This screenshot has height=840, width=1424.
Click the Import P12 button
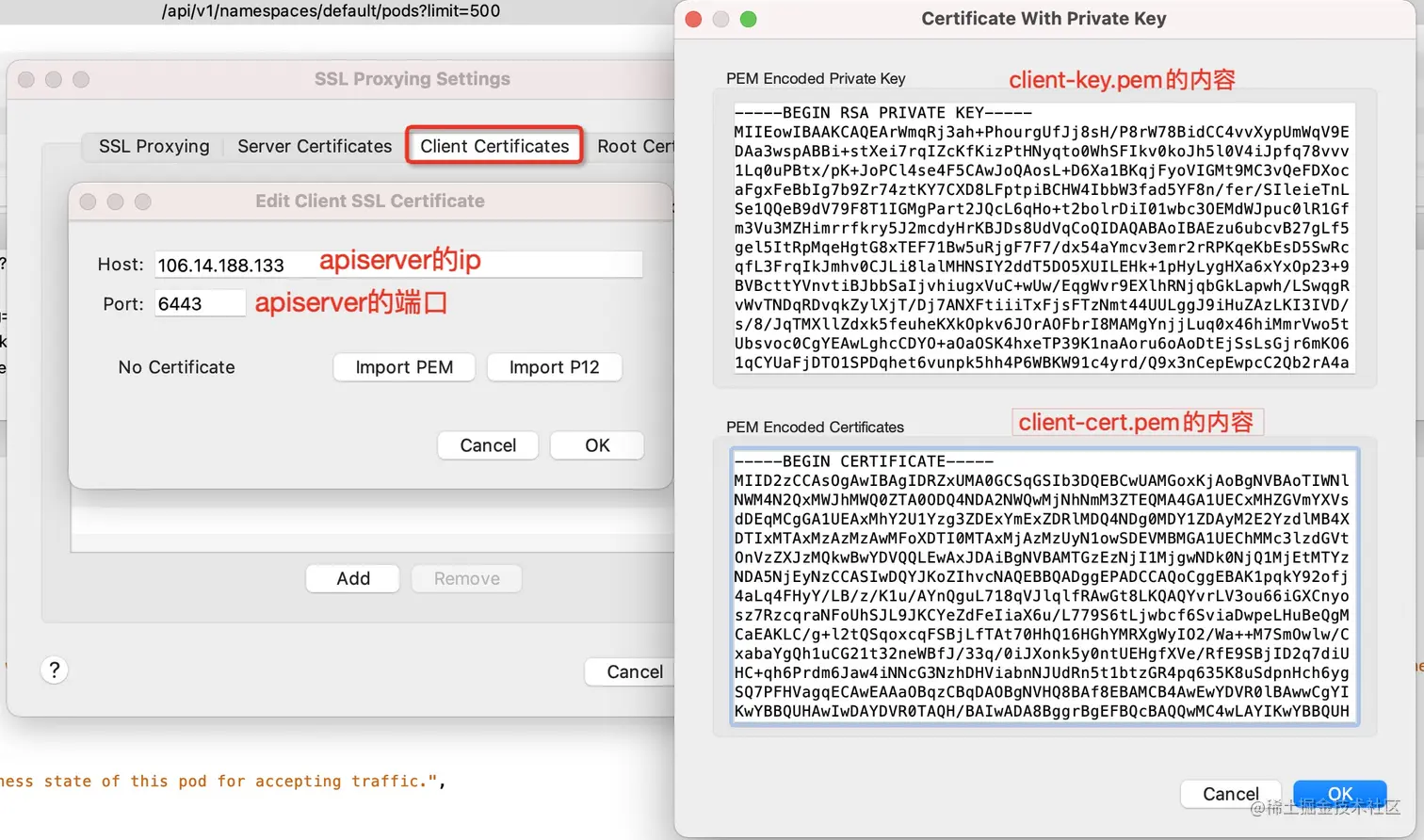tap(554, 367)
